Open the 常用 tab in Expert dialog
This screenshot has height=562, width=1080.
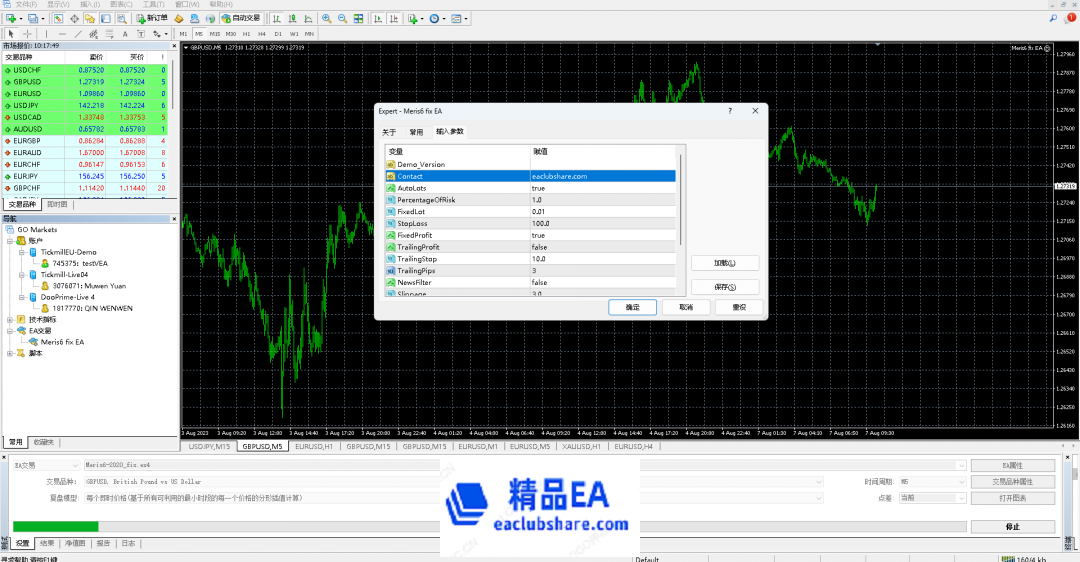pyautogui.click(x=416, y=132)
